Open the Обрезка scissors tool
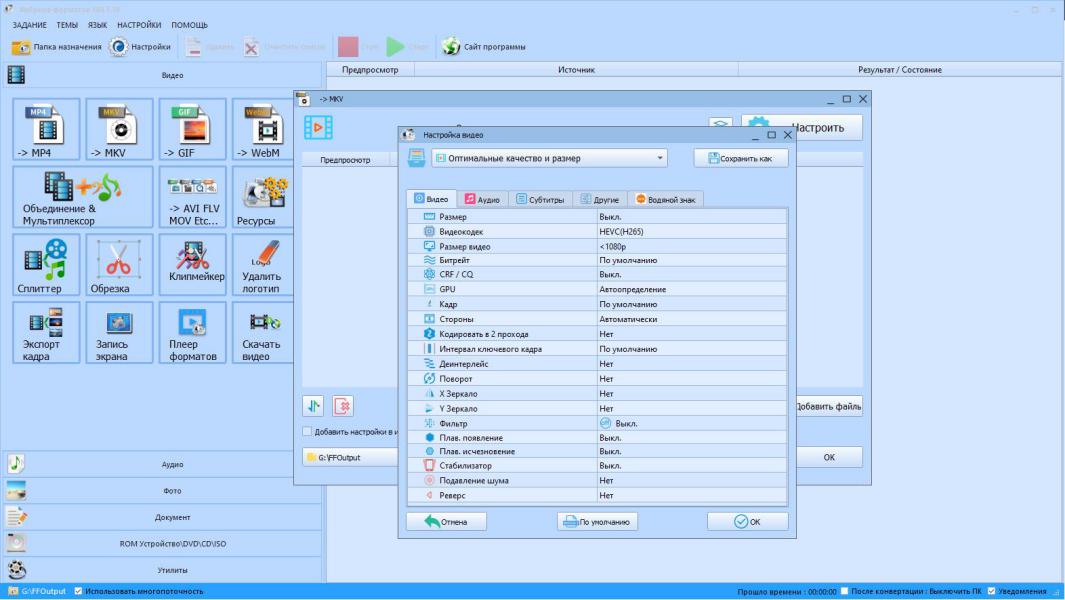The image size is (1065, 600). click(120, 265)
